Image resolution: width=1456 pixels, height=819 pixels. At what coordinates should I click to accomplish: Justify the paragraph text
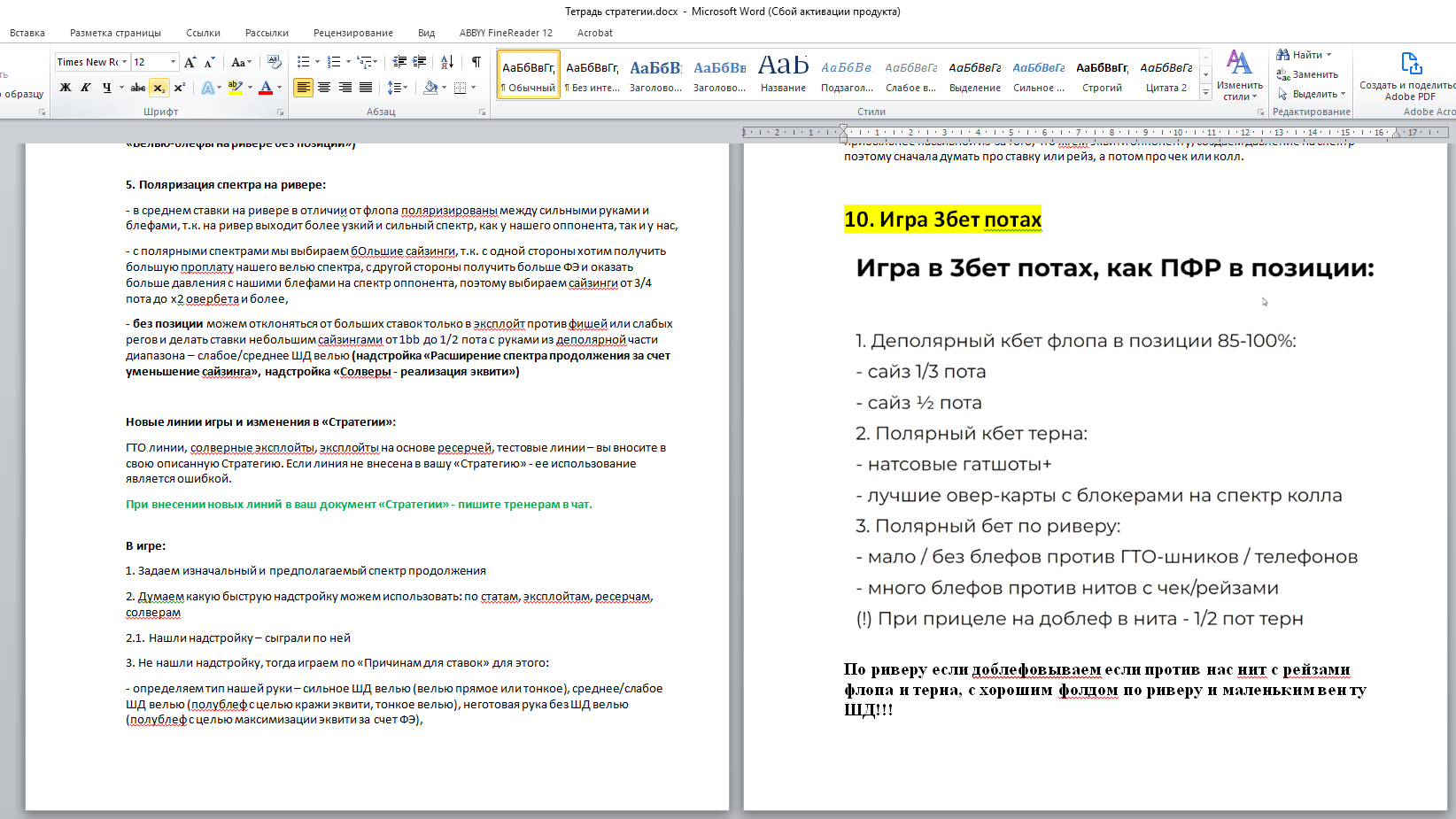tap(366, 88)
